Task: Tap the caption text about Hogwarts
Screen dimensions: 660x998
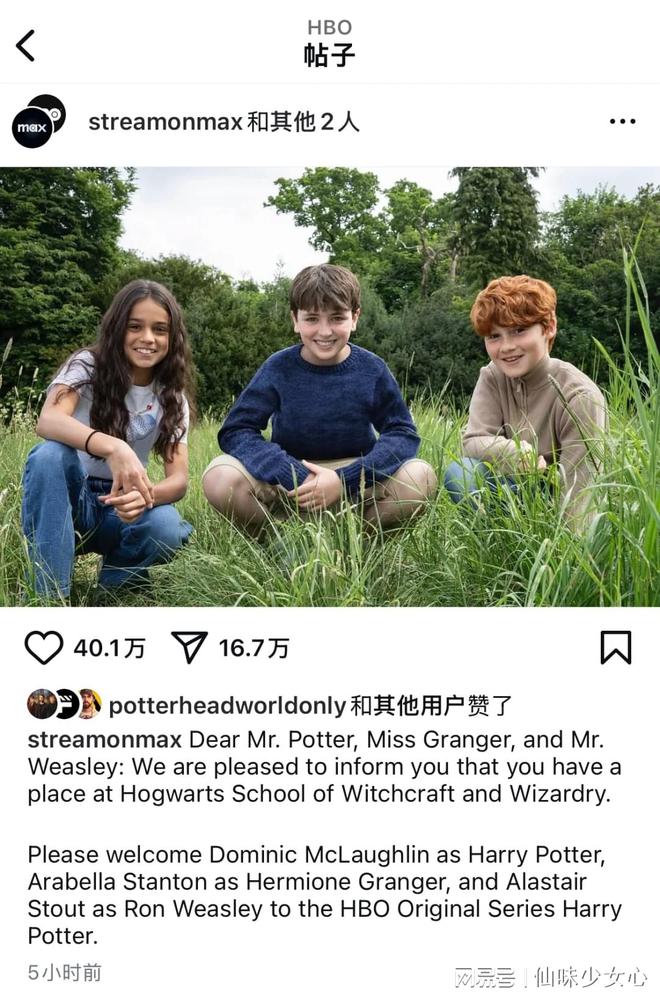Action: 325,767
